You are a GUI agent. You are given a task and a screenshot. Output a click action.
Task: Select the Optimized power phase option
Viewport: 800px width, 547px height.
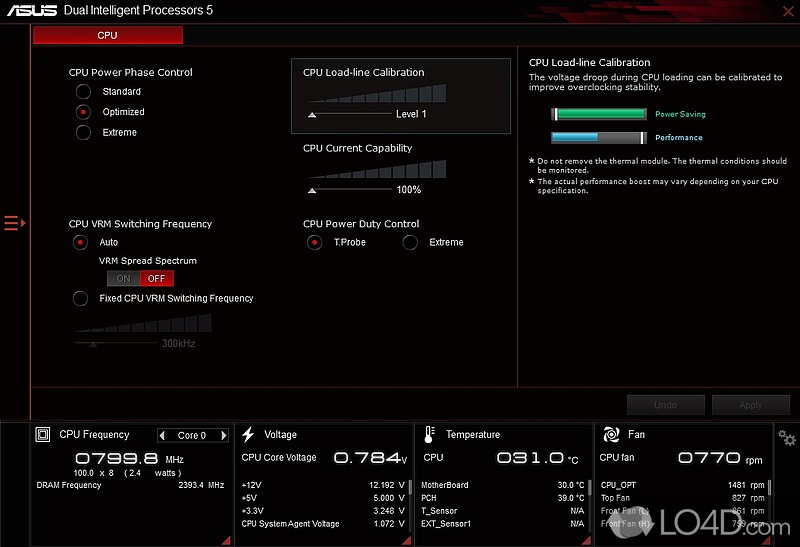click(83, 112)
